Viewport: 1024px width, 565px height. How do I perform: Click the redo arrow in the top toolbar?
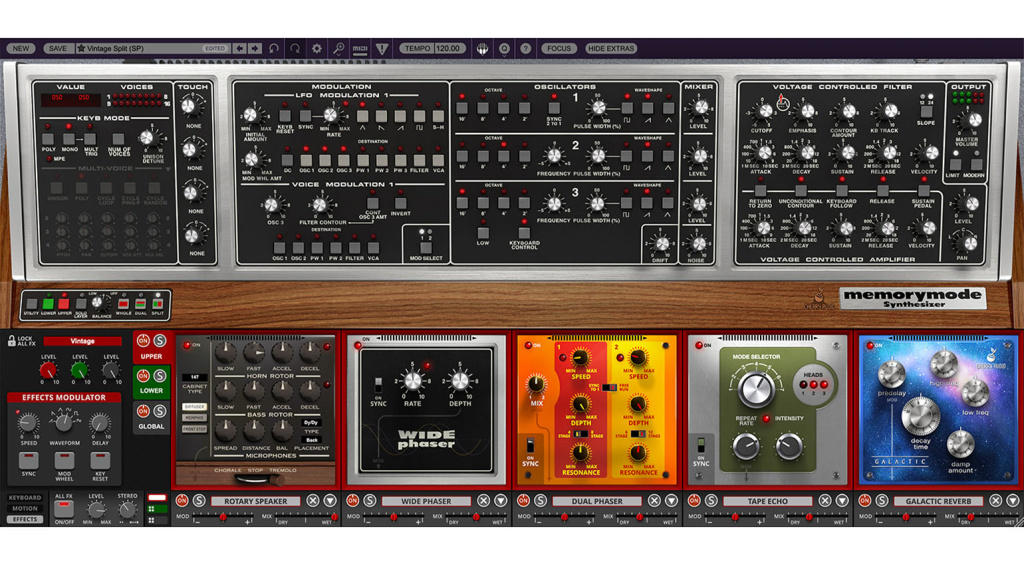click(295, 48)
